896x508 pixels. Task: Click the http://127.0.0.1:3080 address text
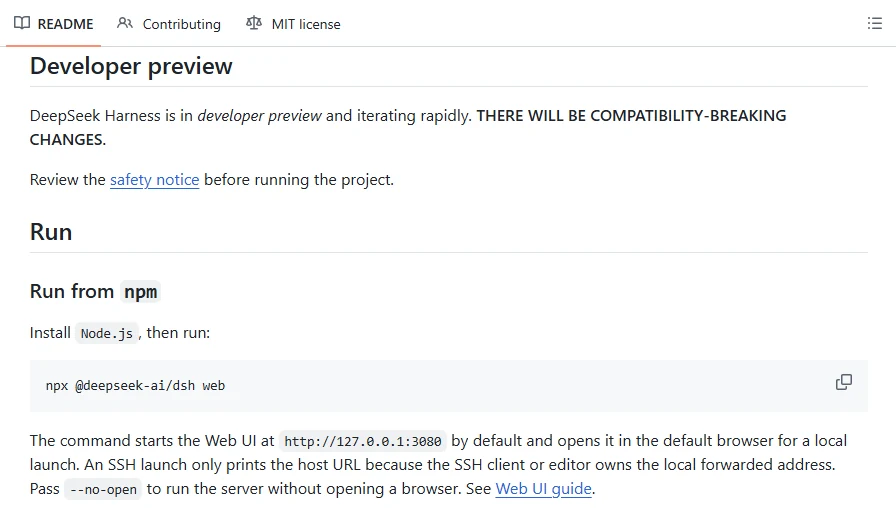(363, 441)
